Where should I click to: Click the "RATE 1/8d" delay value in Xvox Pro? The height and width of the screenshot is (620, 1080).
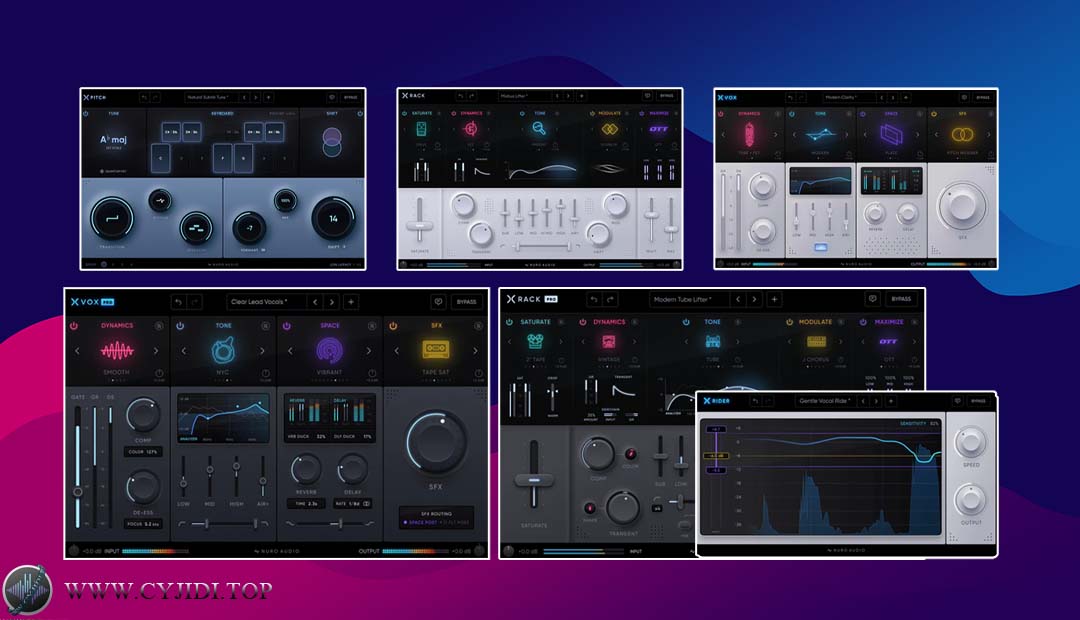(x=353, y=504)
